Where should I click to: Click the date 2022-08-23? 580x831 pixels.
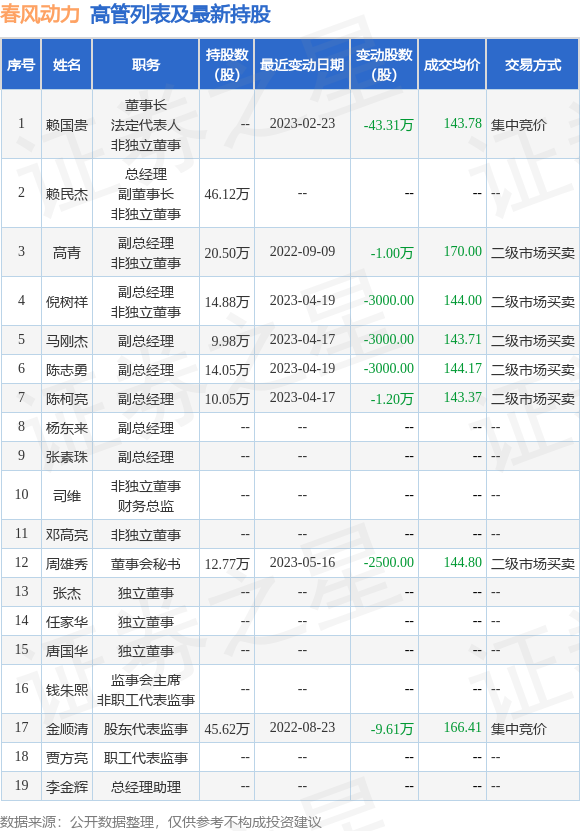coord(302,727)
